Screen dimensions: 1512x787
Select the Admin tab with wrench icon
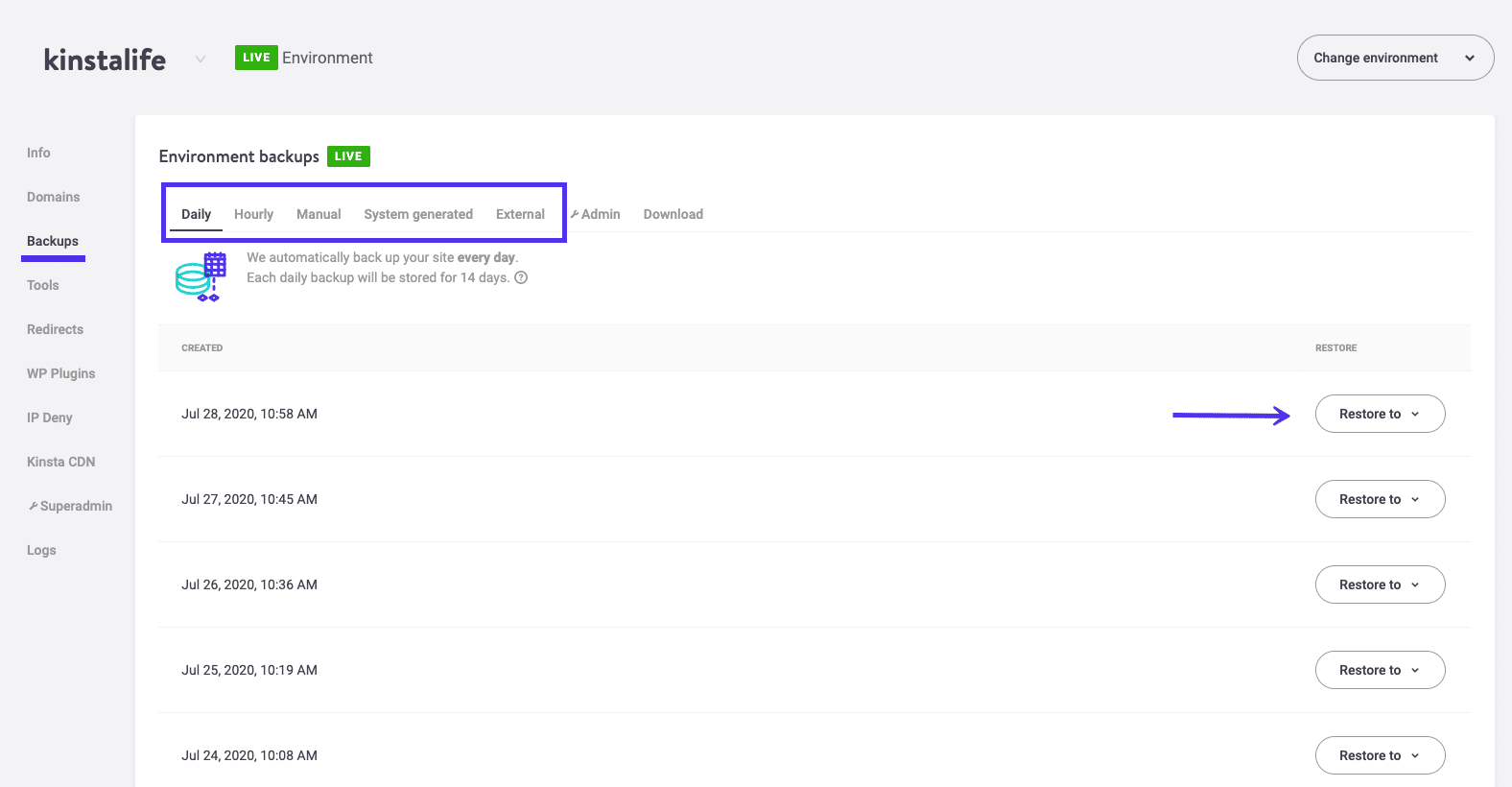596,214
